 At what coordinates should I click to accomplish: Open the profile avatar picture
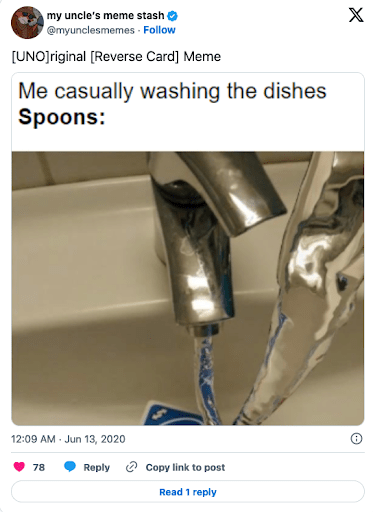[x=27, y=22]
